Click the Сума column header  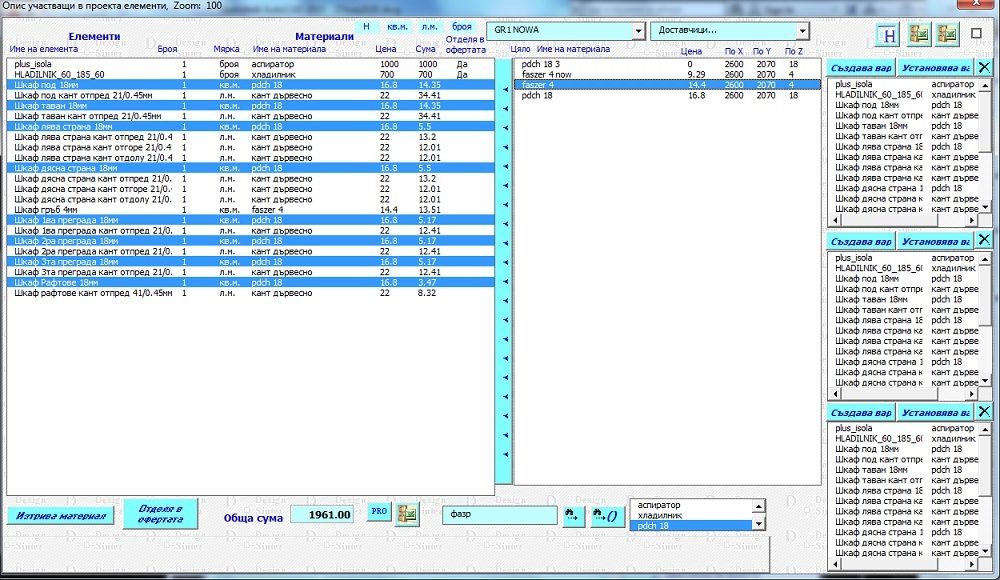click(x=425, y=48)
